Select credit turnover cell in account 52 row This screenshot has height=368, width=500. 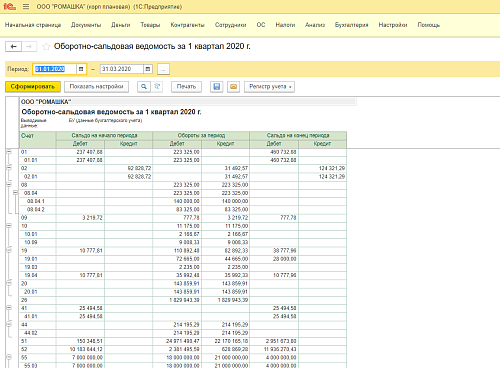coord(225,349)
